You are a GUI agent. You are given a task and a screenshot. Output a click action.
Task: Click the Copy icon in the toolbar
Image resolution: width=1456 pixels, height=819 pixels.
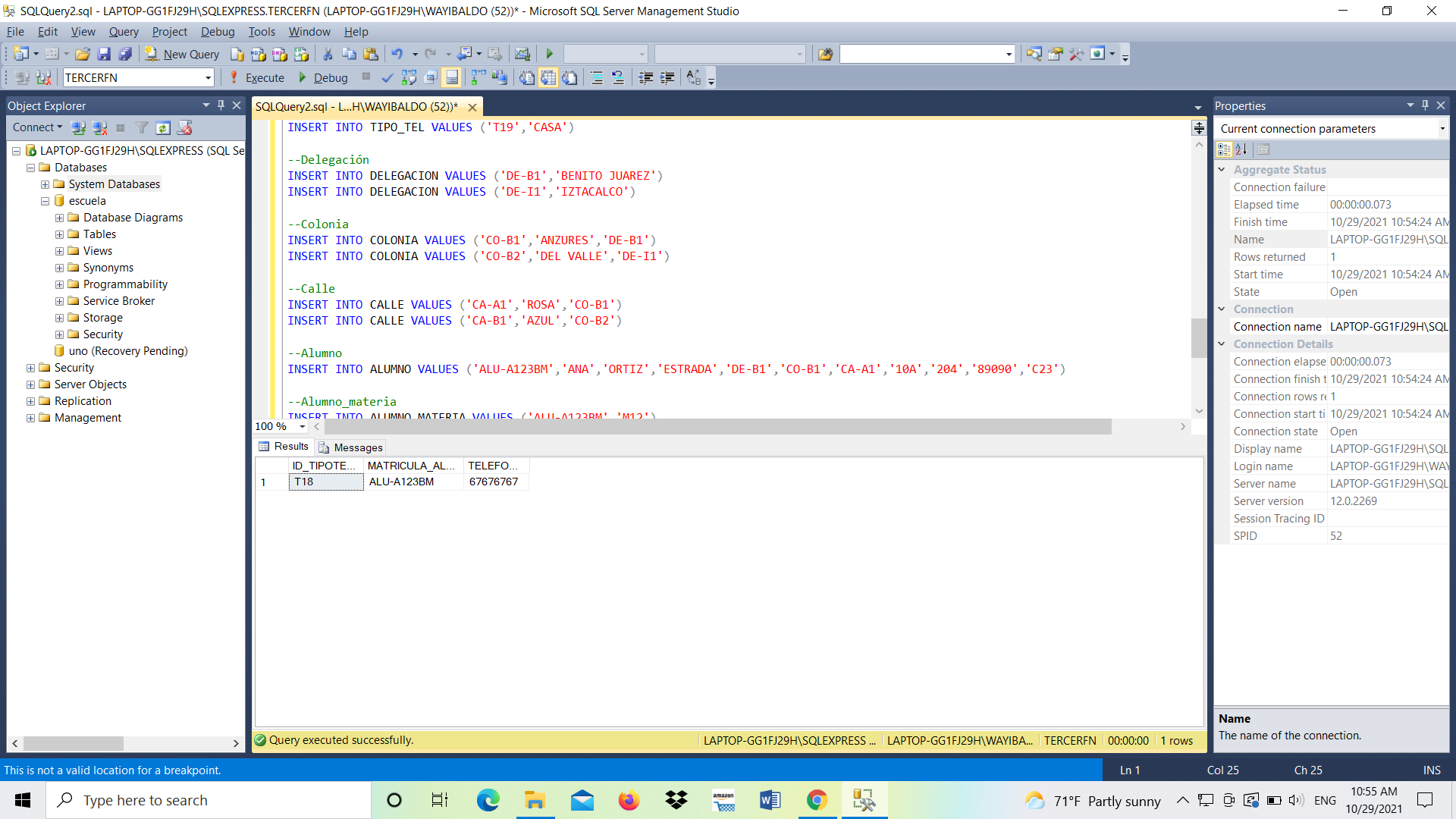tap(349, 54)
